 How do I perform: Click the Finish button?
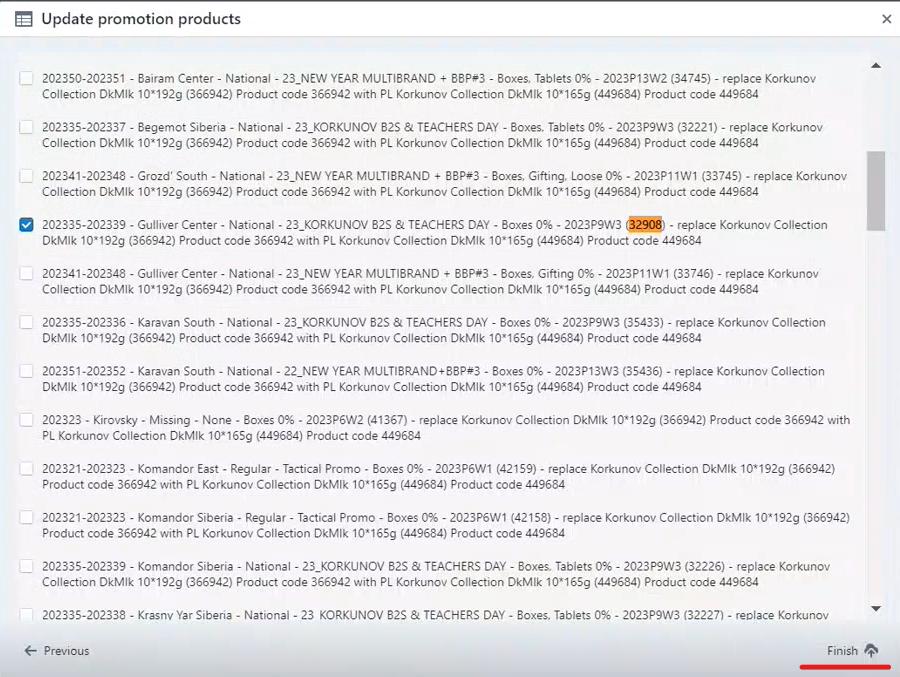pyautogui.click(x=852, y=651)
